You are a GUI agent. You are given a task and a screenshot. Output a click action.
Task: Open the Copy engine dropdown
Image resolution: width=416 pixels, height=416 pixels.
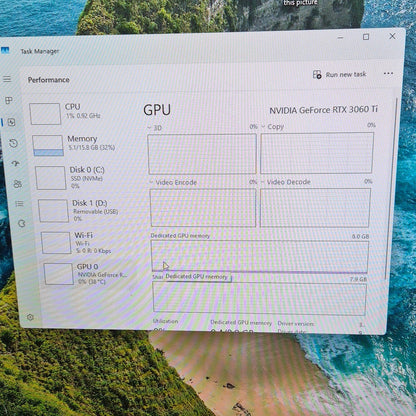pos(273,127)
